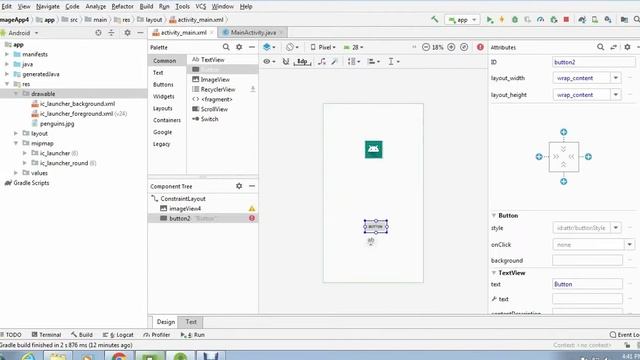The image size is (640, 360).
Task: Search attributes with magnifier icon
Action: (x=600, y=47)
